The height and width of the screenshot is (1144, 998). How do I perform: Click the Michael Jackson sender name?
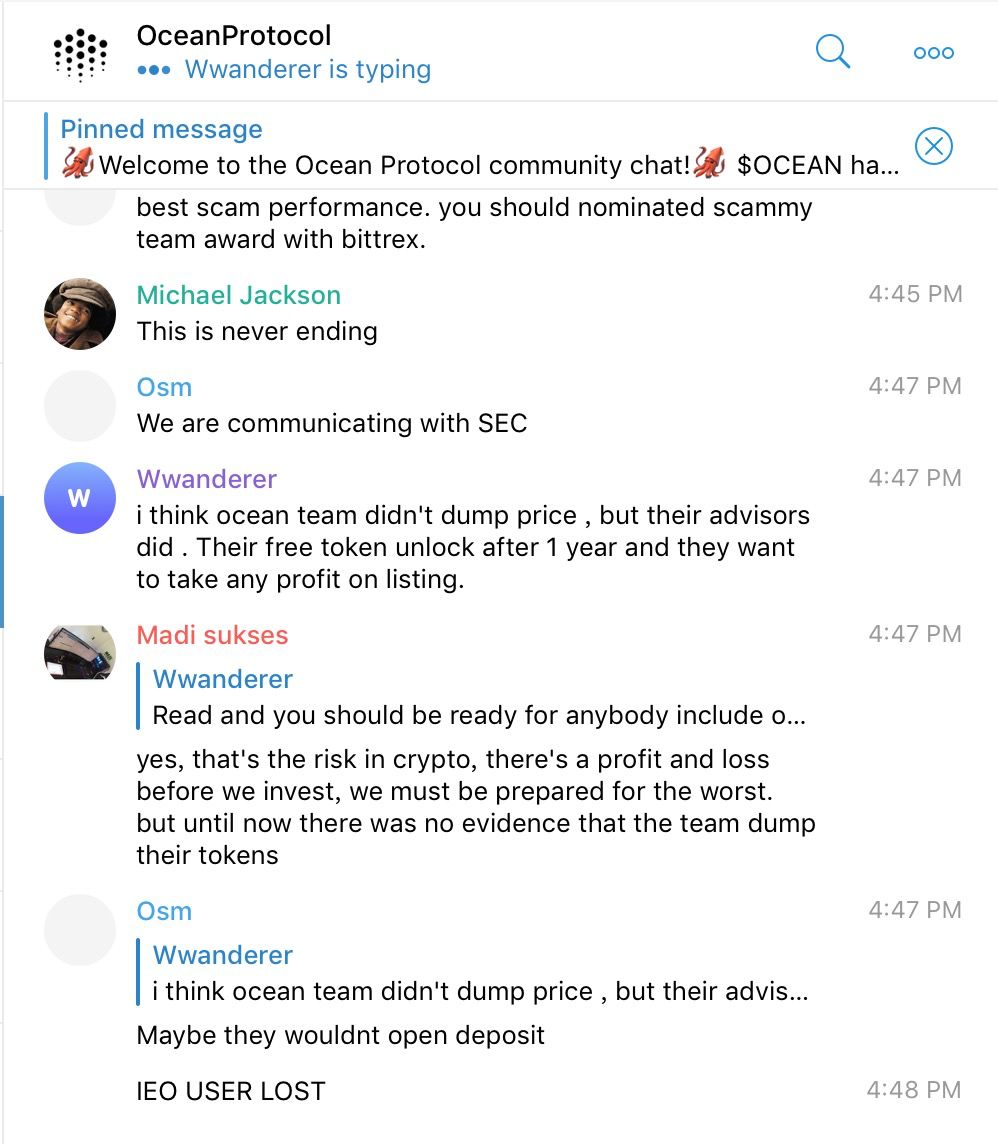click(239, 295)
